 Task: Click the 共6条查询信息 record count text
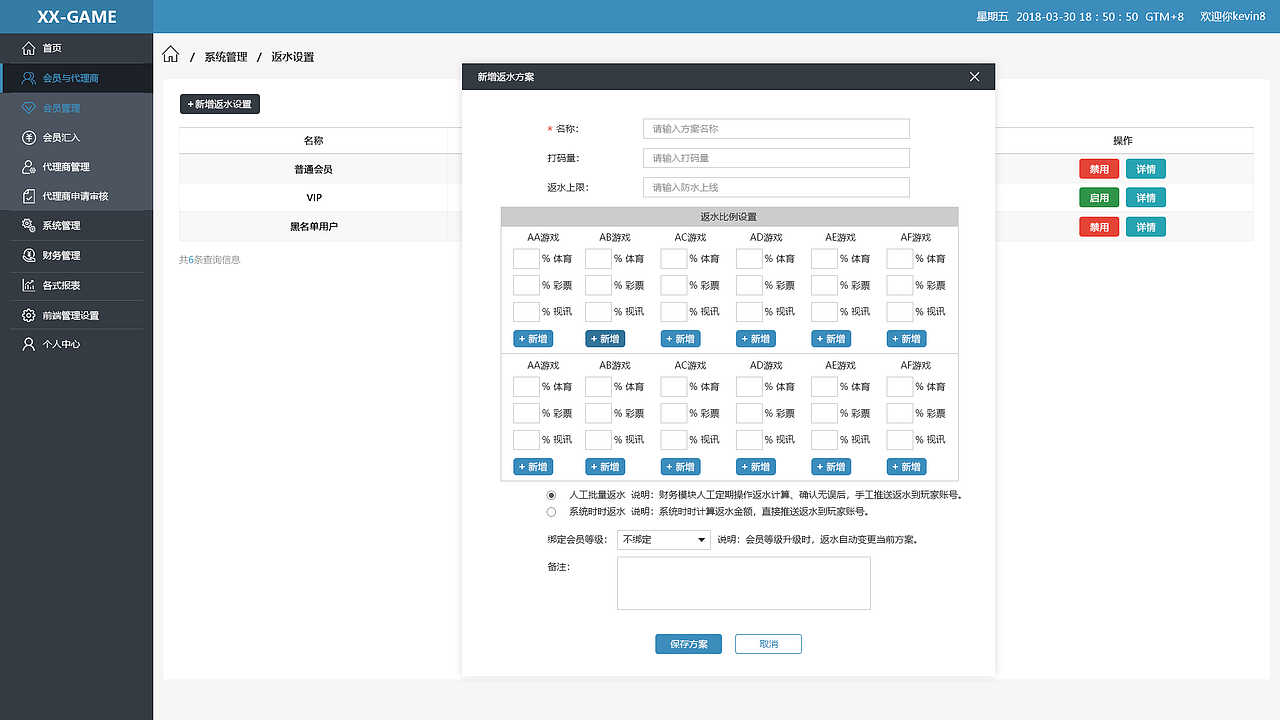click(x=210, y=260)
